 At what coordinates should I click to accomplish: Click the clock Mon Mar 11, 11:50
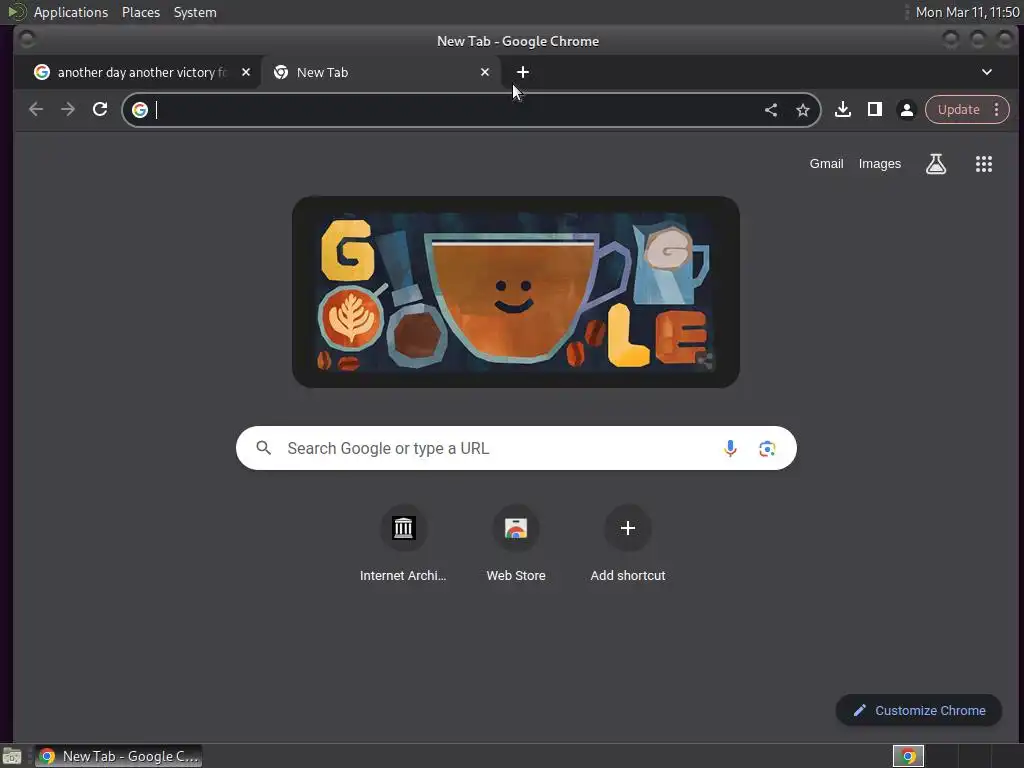click(967, 12)
